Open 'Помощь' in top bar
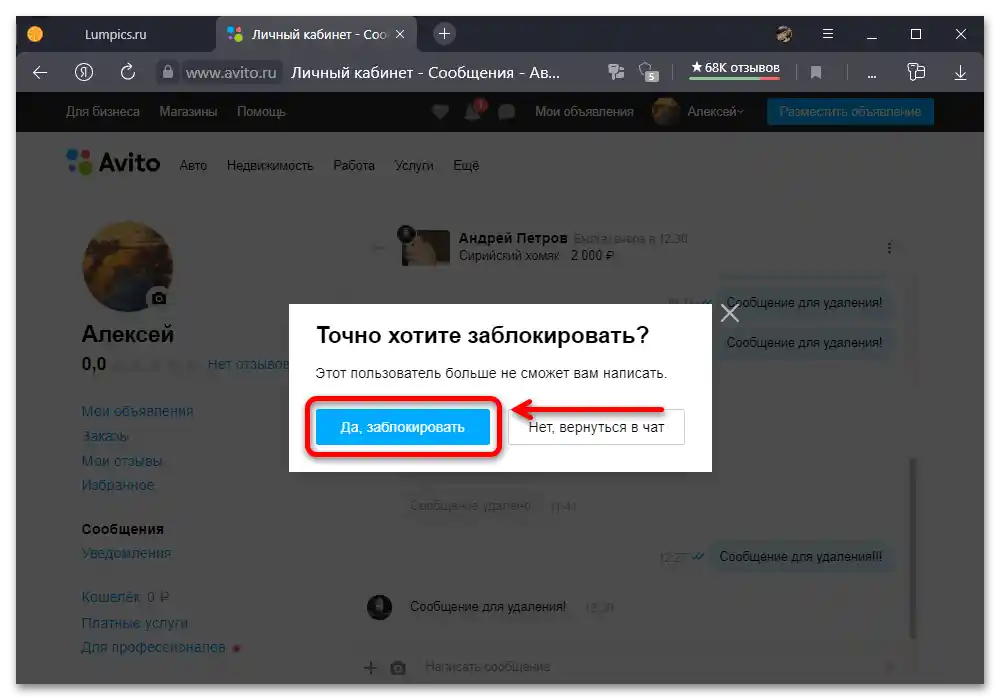1000x700 pixels. [x=261, y=112]
